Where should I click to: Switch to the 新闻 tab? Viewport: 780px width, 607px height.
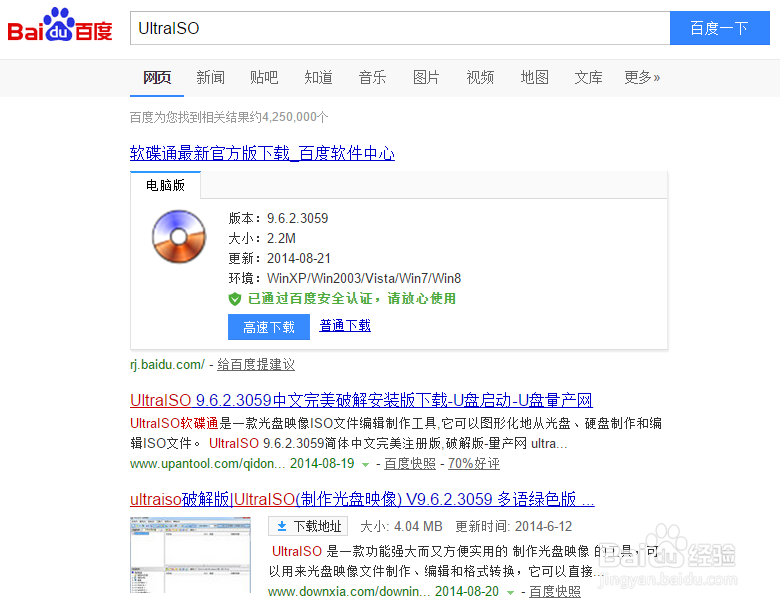(x=210, y=78)
